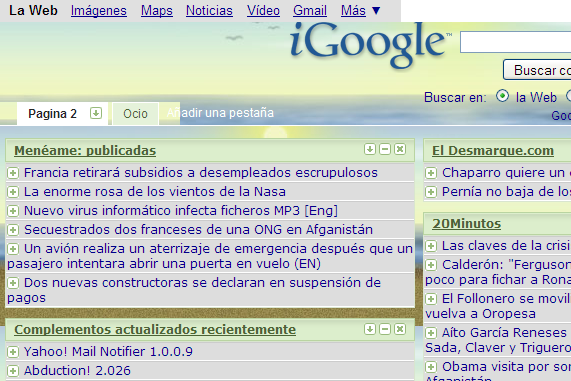Open the Chaparro quiere un headline
The image size is (571, 381).
click(507, 173)
